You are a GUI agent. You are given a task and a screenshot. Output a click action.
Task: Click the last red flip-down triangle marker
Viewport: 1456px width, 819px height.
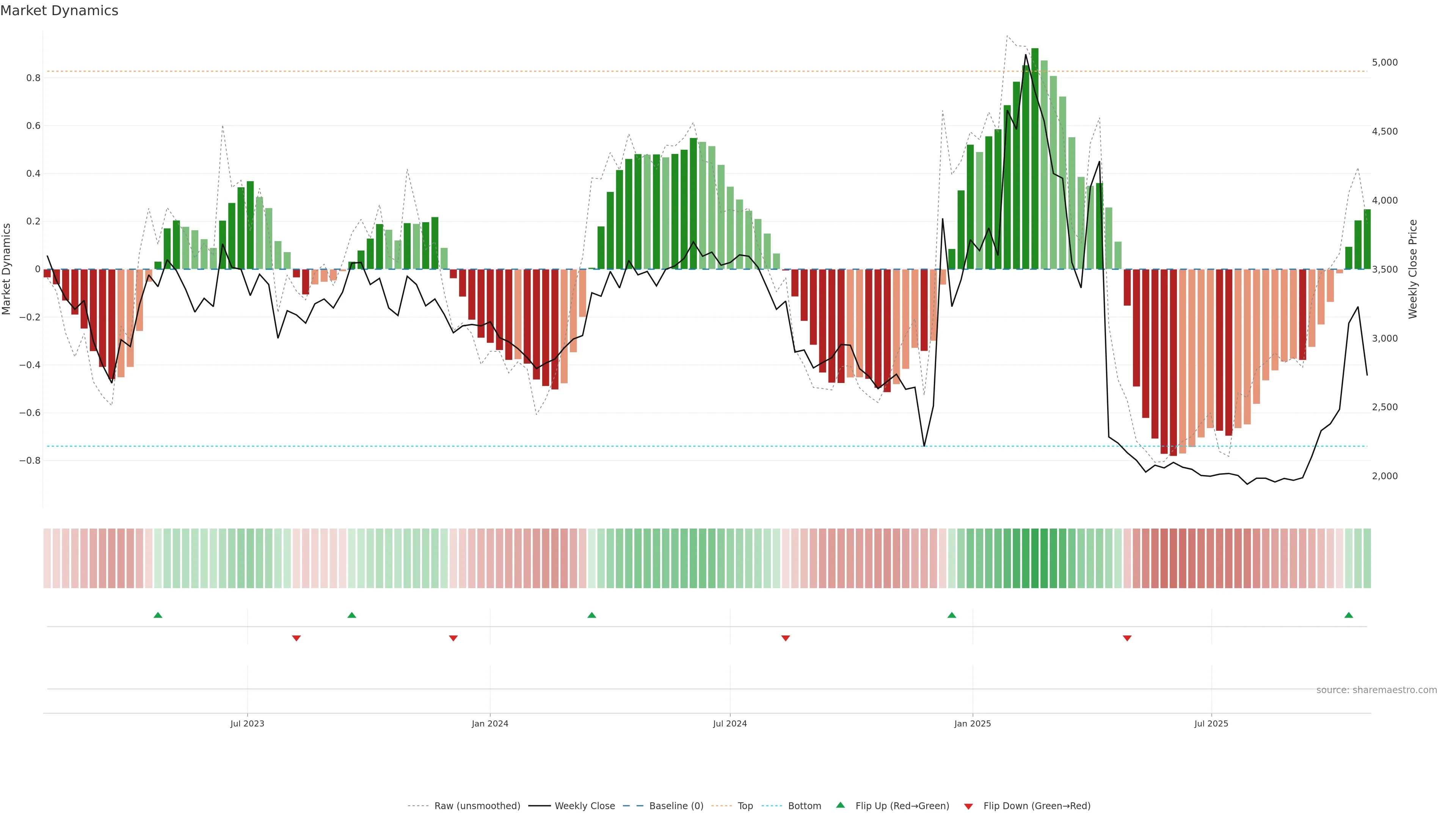(1127, 638)
